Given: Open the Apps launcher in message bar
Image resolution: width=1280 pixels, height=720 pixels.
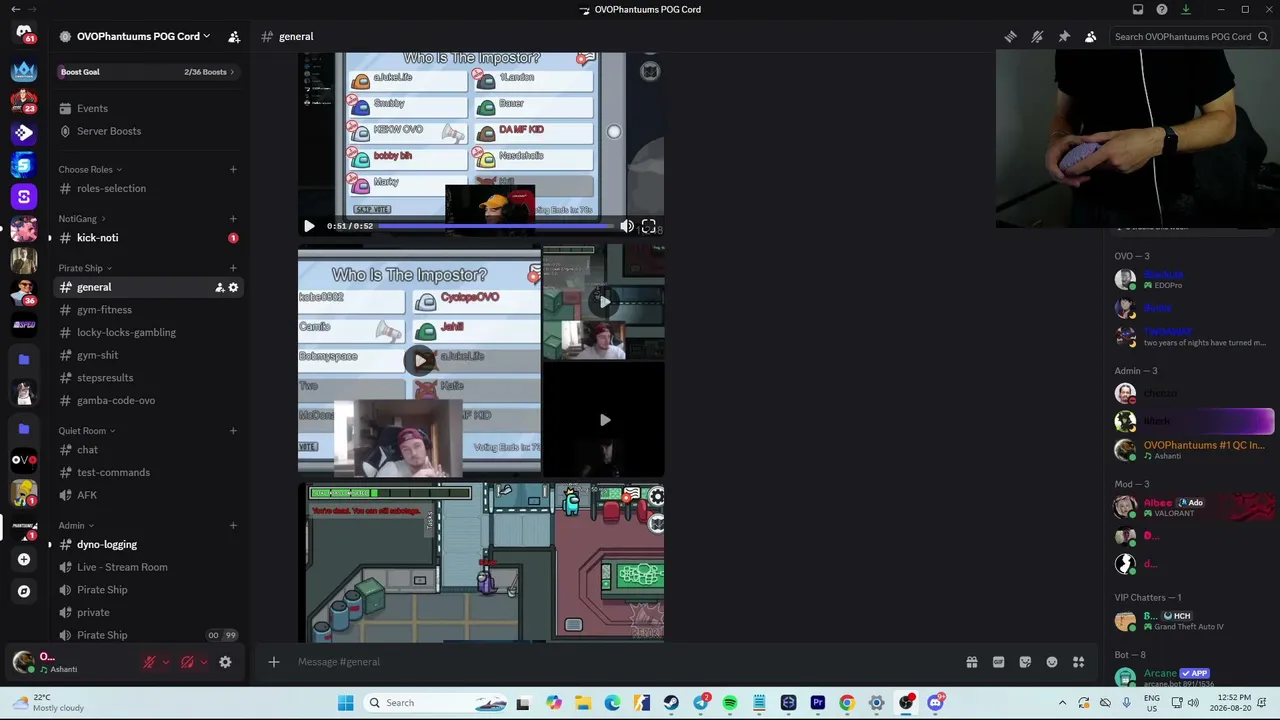Looking at the screenshot, I should [x=1079, y=662].
